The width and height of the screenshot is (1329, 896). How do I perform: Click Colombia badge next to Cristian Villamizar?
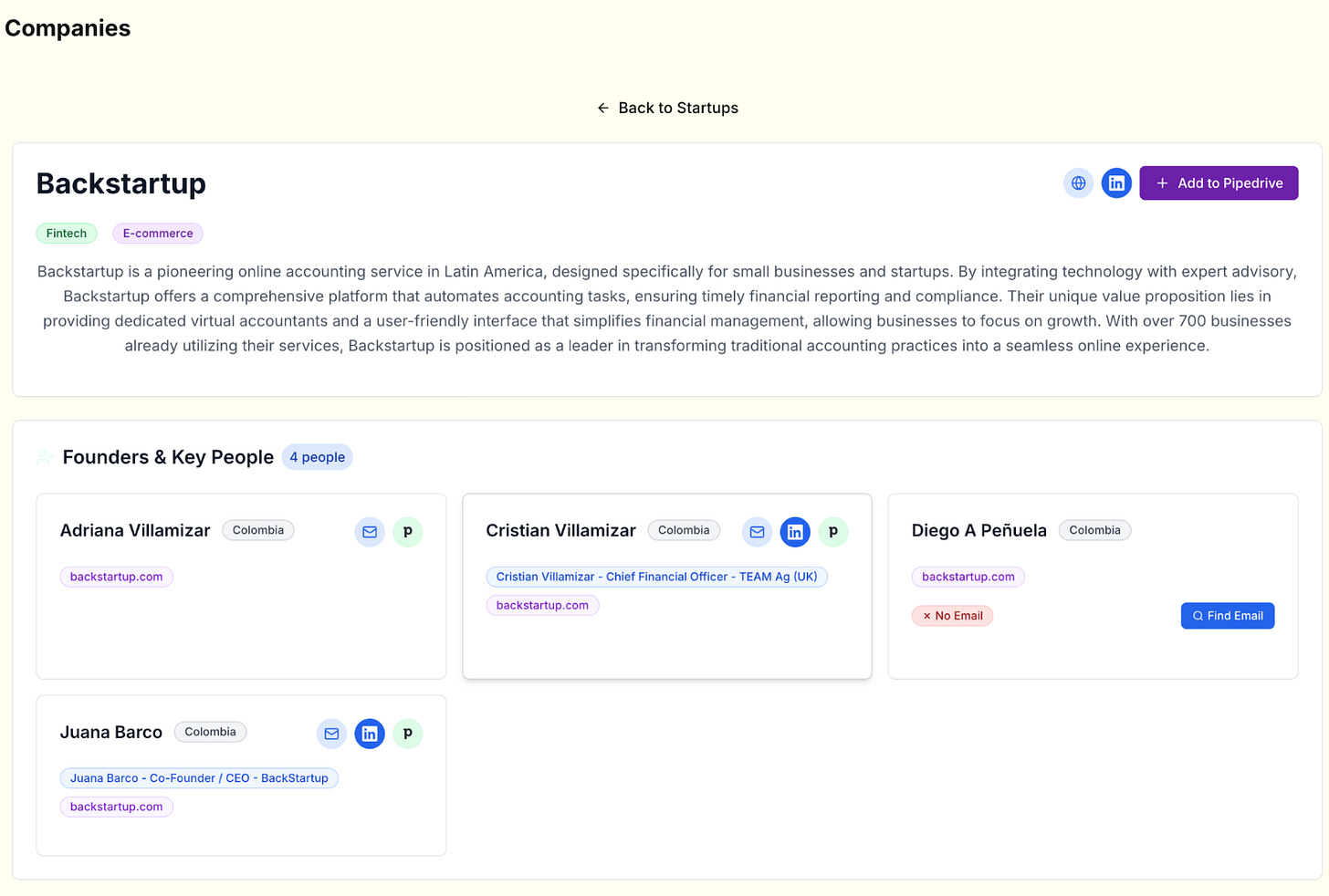(684, 530)
